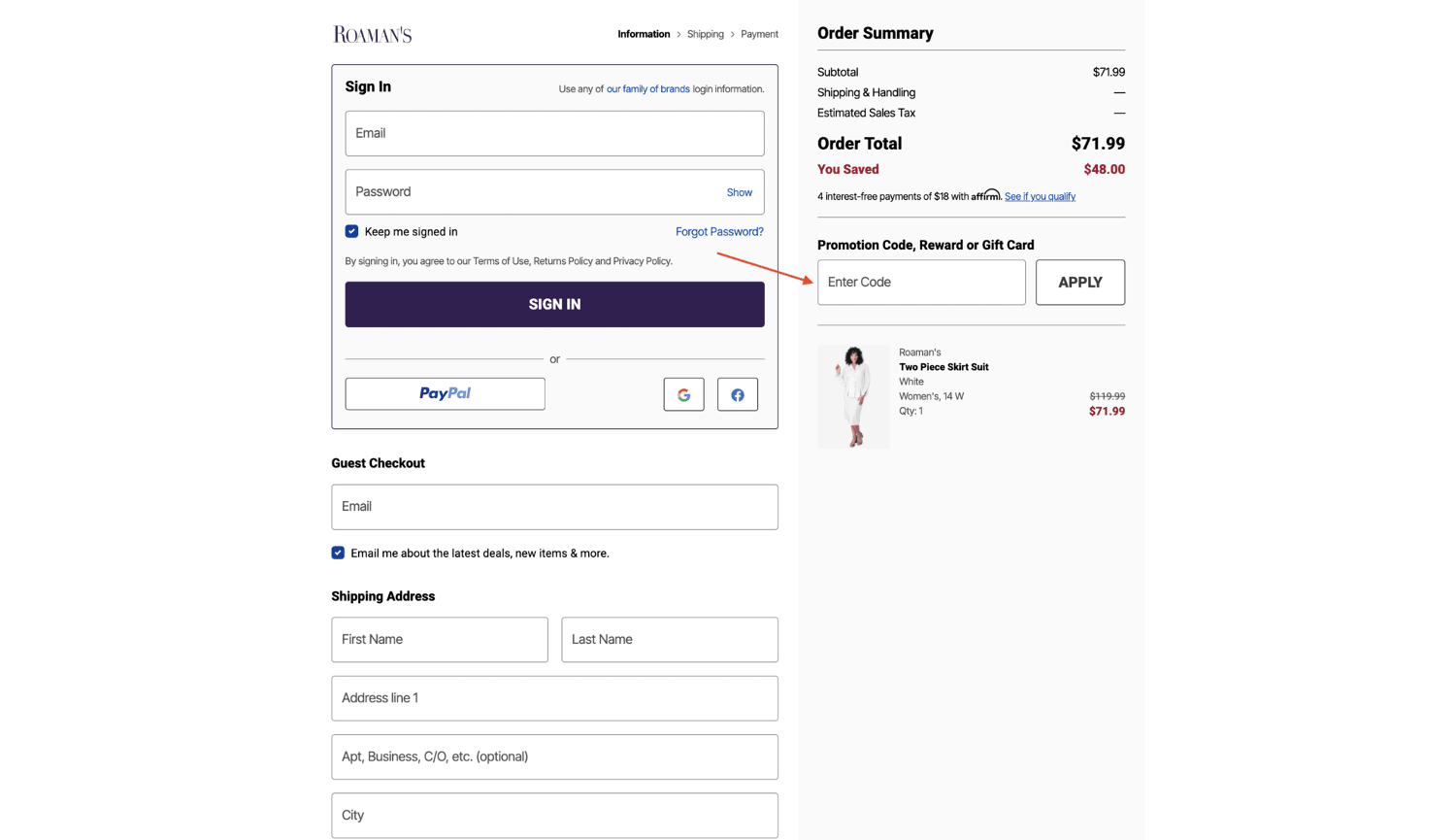This screenshot has height=840, width=1456.
Task: Sign in using the Facebook icon
Action: [738, 394]
